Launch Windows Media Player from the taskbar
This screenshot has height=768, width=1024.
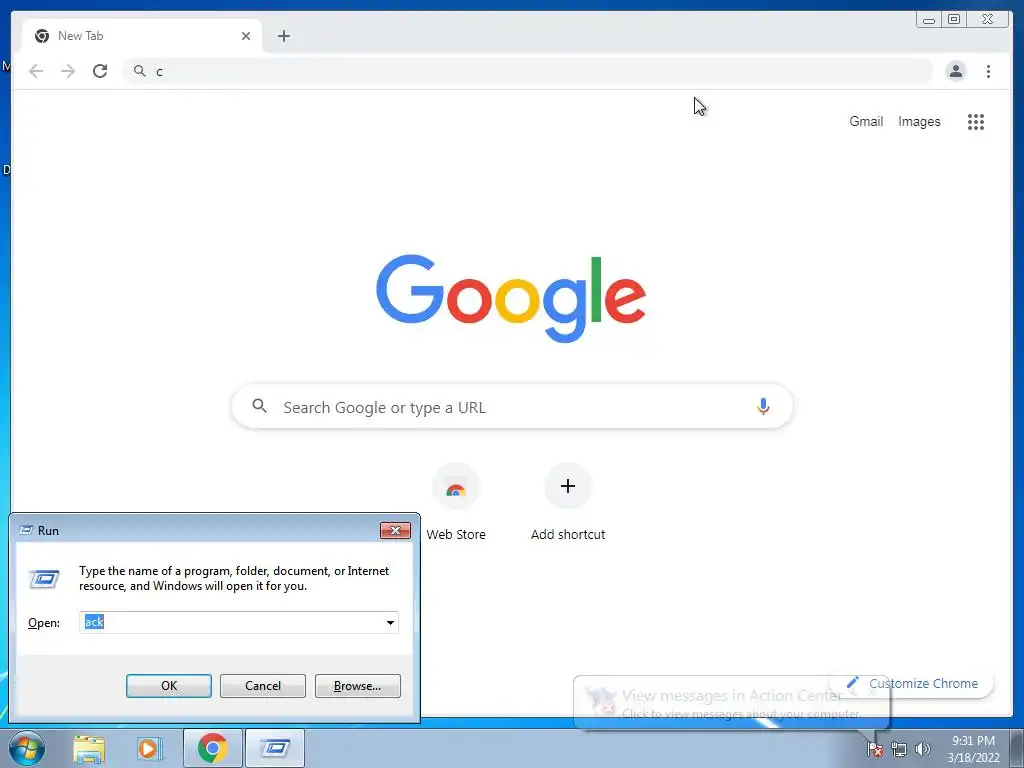(150, 749)
